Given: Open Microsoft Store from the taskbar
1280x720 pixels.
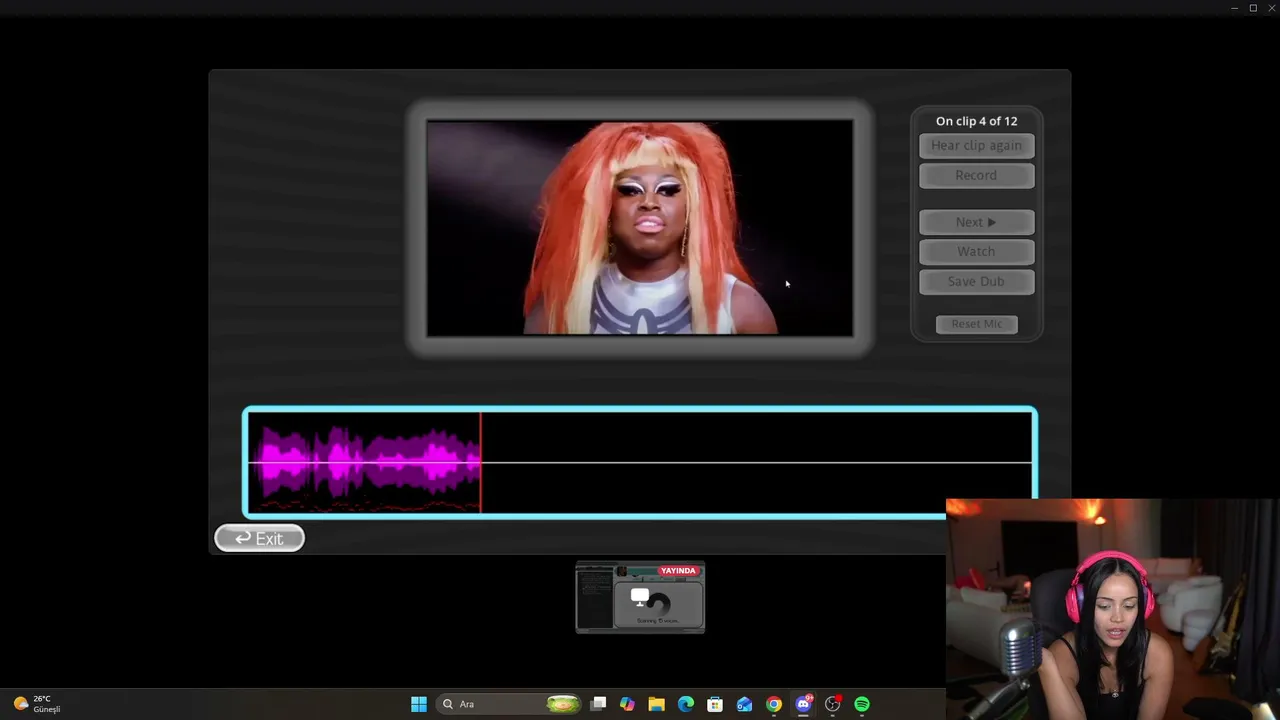Looking at the screenshot, I should (715, 704).
